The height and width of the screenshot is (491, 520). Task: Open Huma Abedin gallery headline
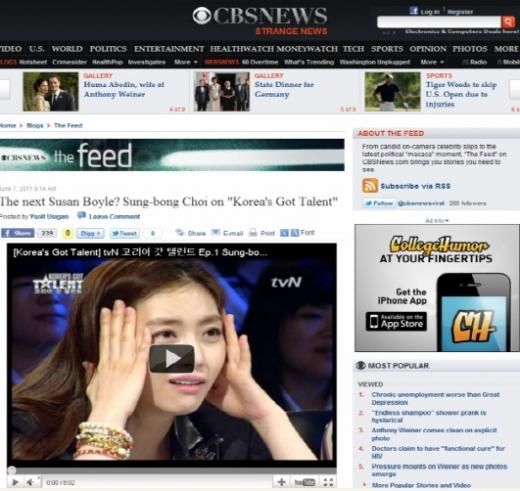click(124, 89)
